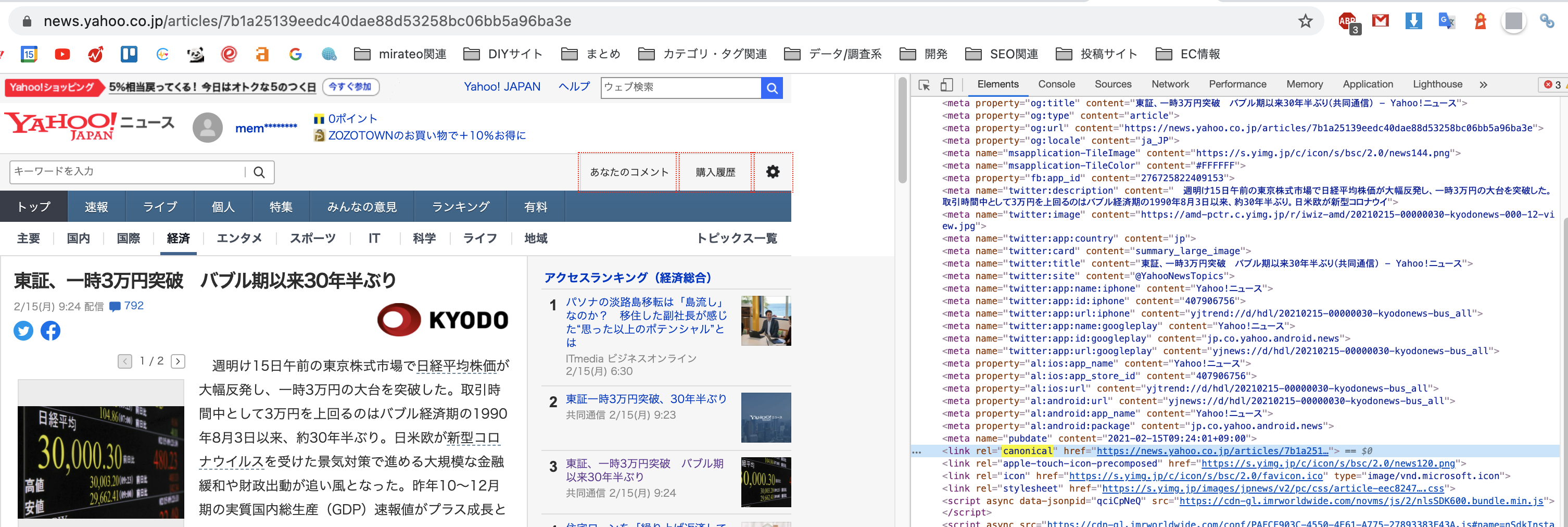Select the エンタメ category tab
The image size is (1568, 527).
[239, 239]
